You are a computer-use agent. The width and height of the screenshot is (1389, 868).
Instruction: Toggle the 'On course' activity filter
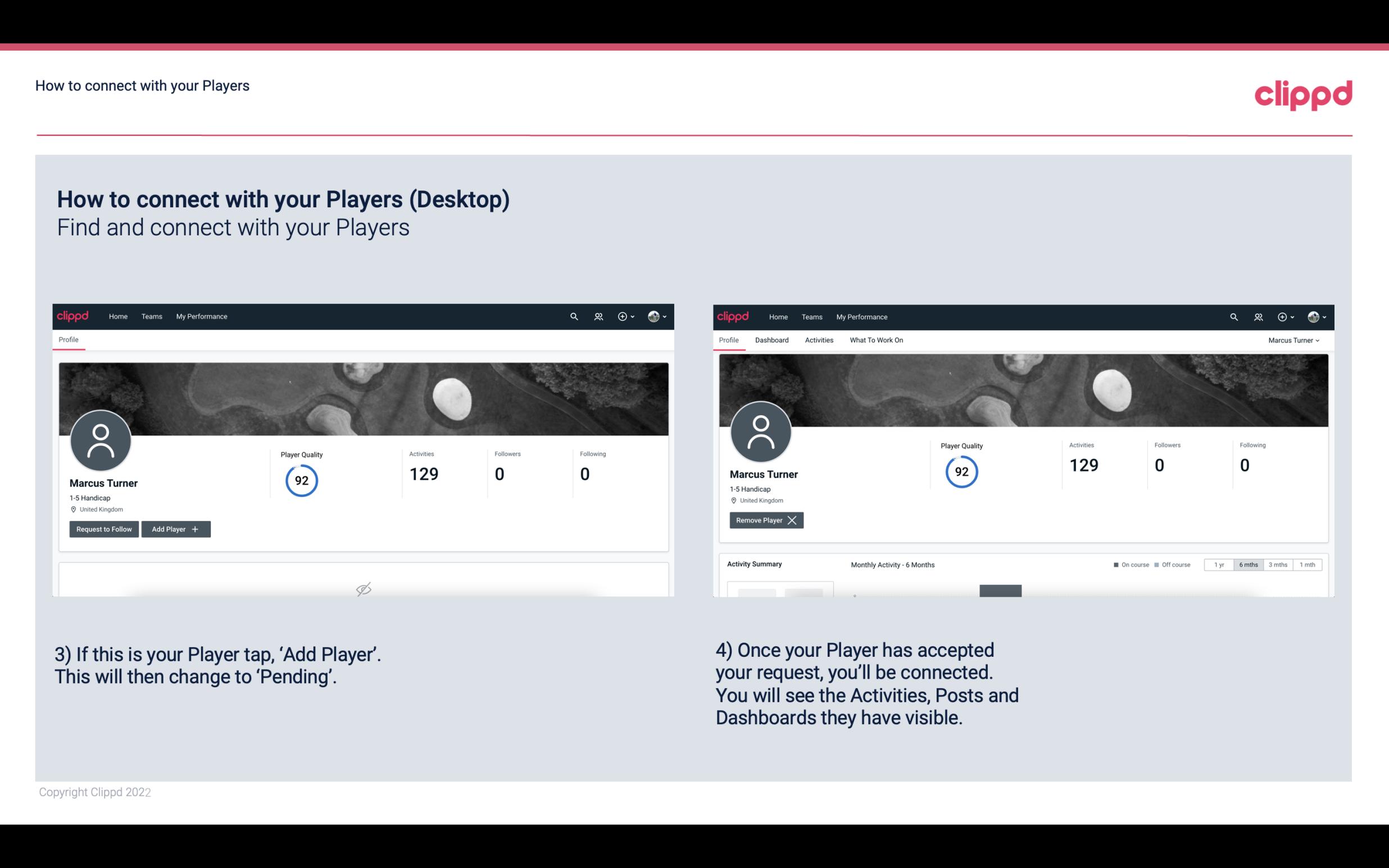(x=1129, y=564)
